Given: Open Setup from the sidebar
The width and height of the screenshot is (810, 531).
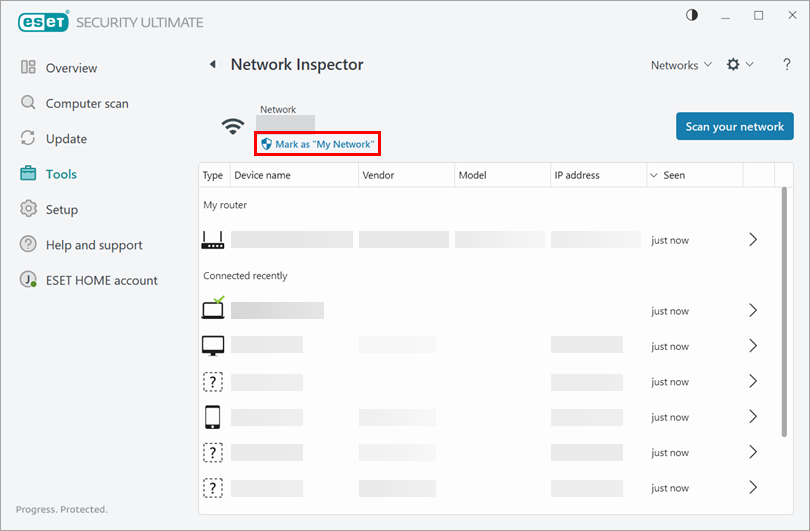Looking at the screenshot, I should 61,210.
